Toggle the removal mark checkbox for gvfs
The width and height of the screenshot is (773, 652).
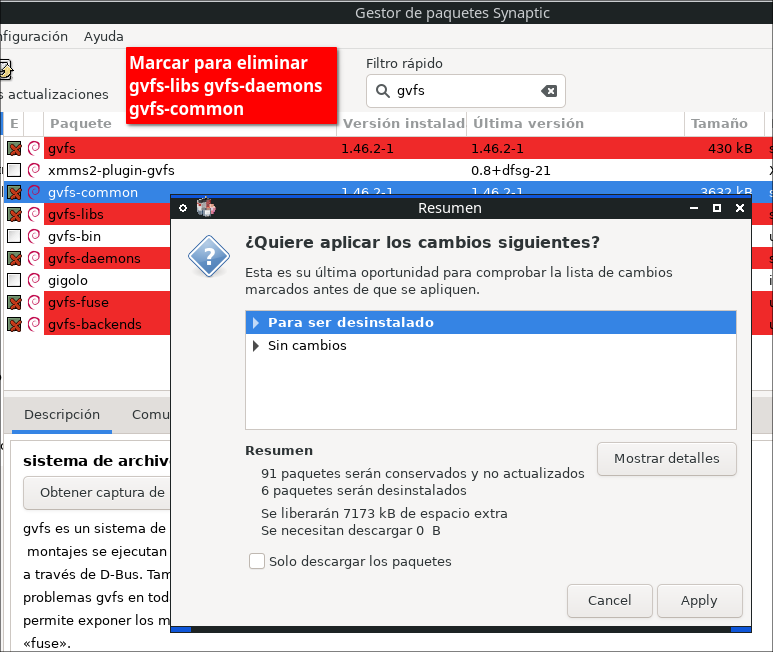14,148
